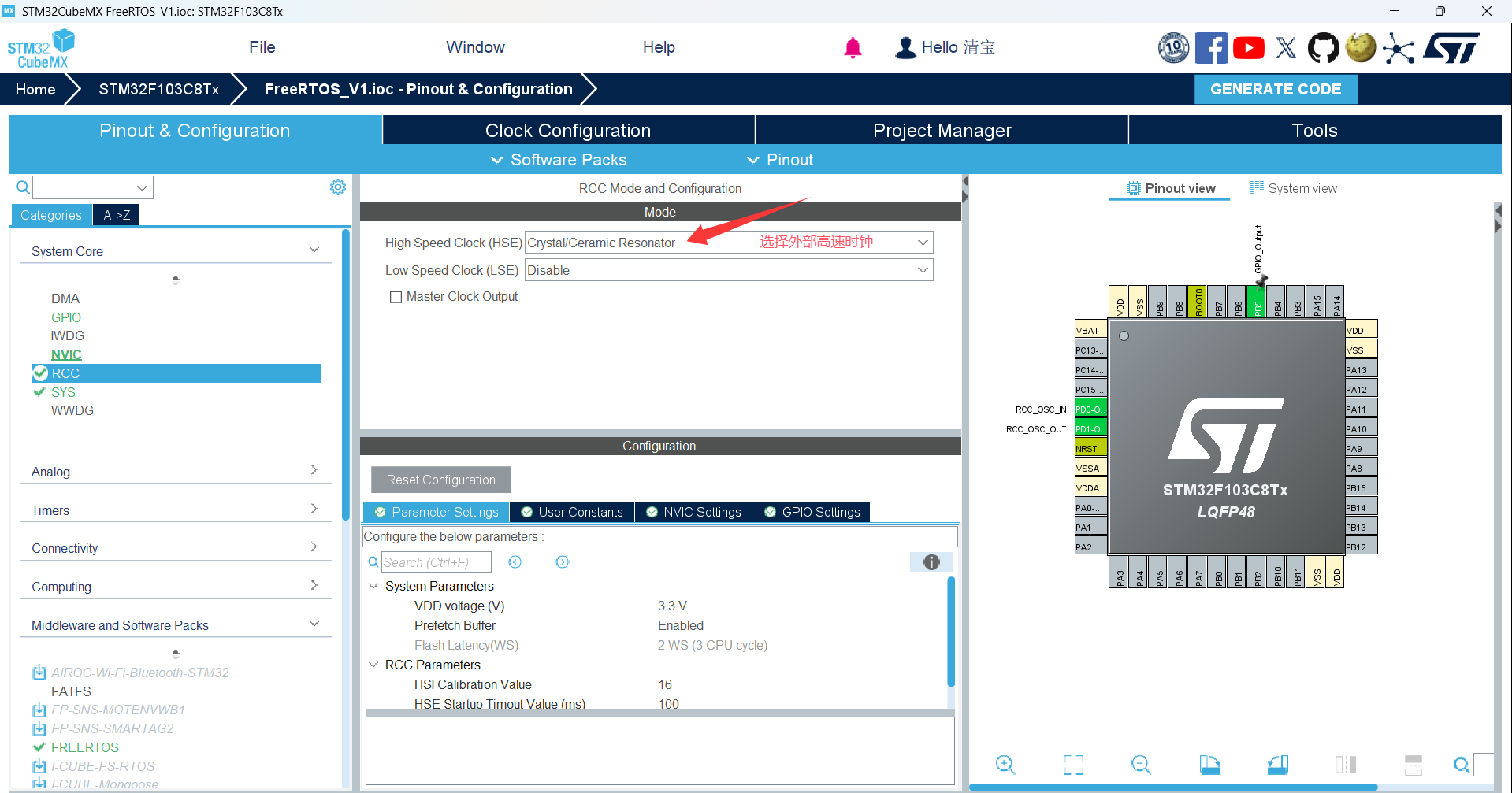Zoom out of the pinout view
This screenshot has width=1512, height=793.
(1141, 764)
